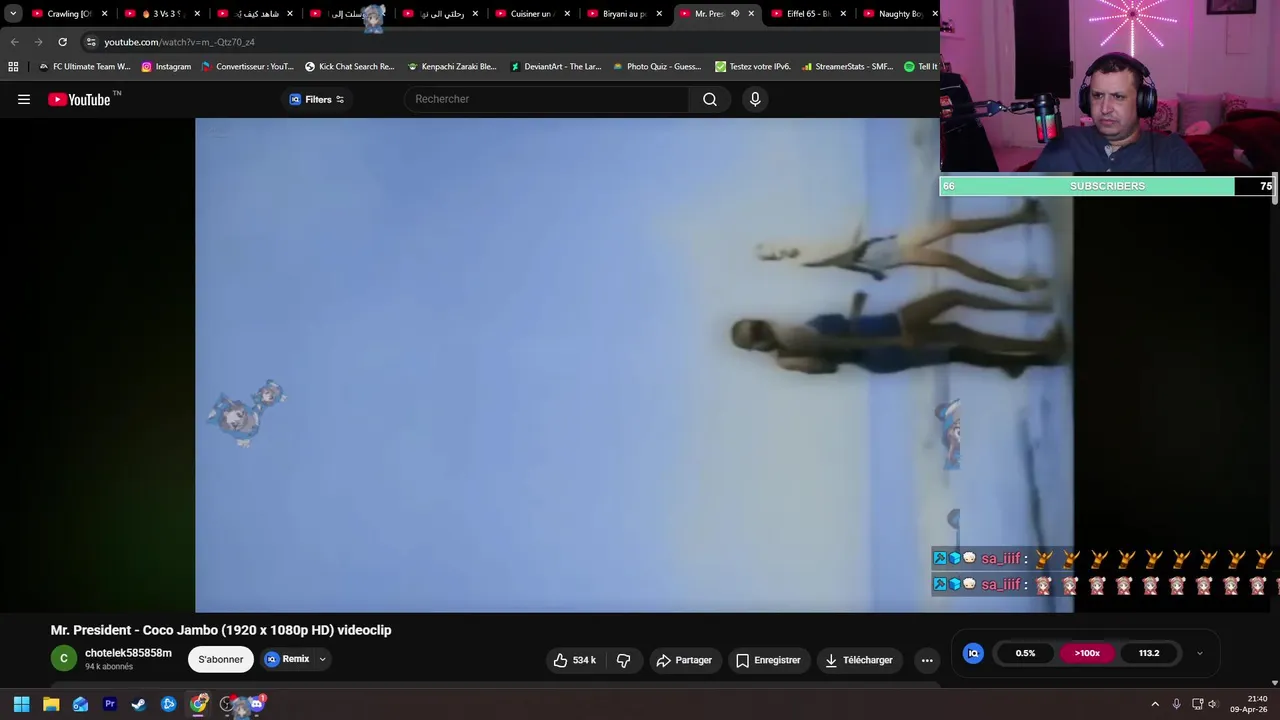View site information icon in address bar
Viewport: 1280px width, 720px height.
click(x=91, y=42)
